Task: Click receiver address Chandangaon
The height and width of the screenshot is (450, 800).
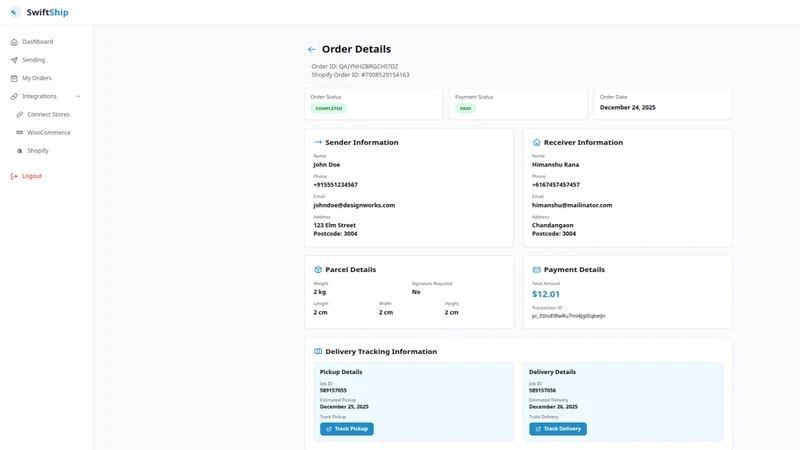Action: pos(553,225)
